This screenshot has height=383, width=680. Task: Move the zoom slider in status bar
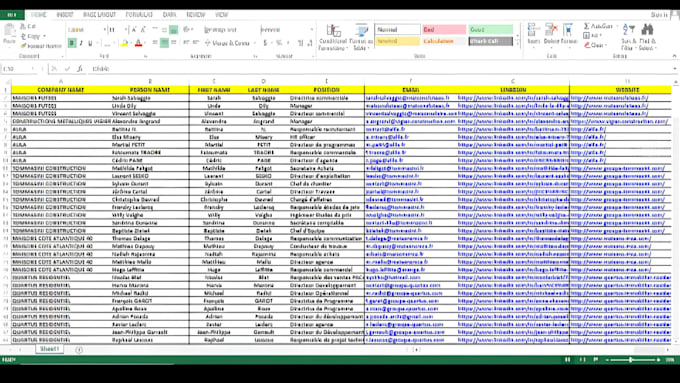pyautogui.click(x=631, y=360)
